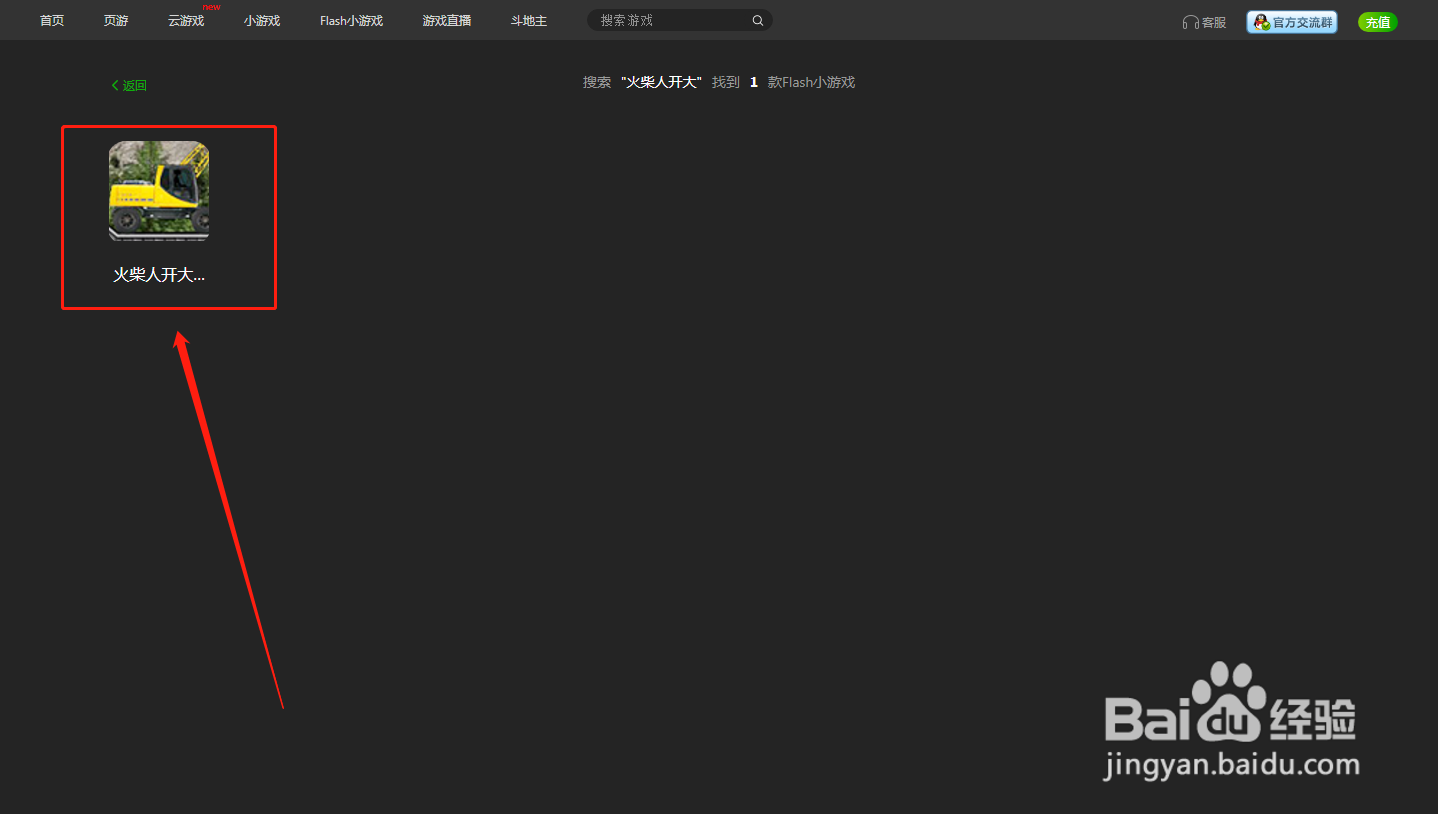Open 客服 customer service

pyautogui.click(x=1204, y=22)
